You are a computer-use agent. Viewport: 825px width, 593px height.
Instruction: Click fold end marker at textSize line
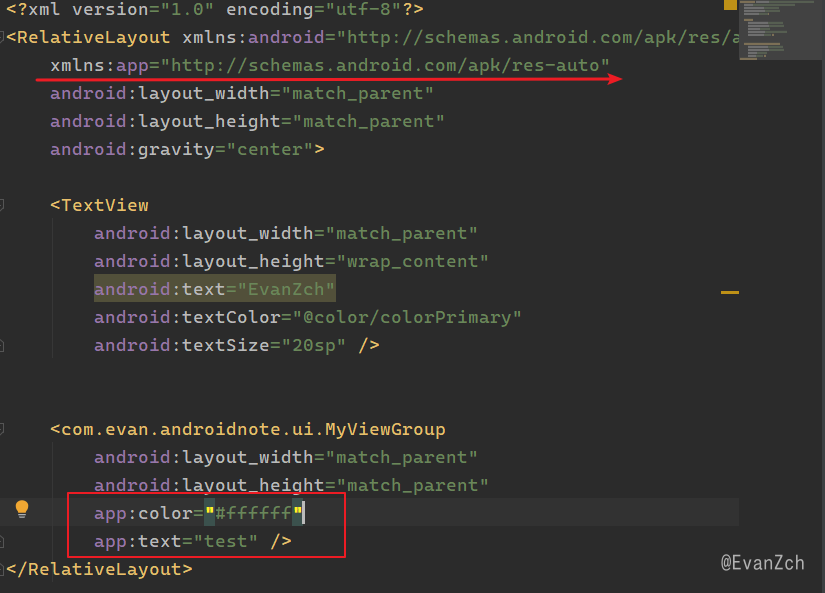2,345
